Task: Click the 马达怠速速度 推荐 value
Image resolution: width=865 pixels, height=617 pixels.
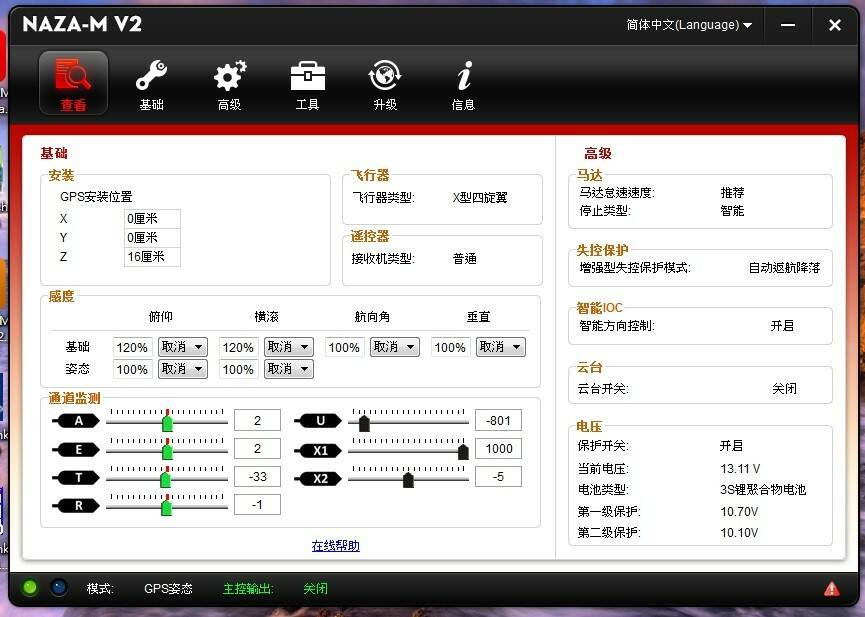Action: click(733, 193)
